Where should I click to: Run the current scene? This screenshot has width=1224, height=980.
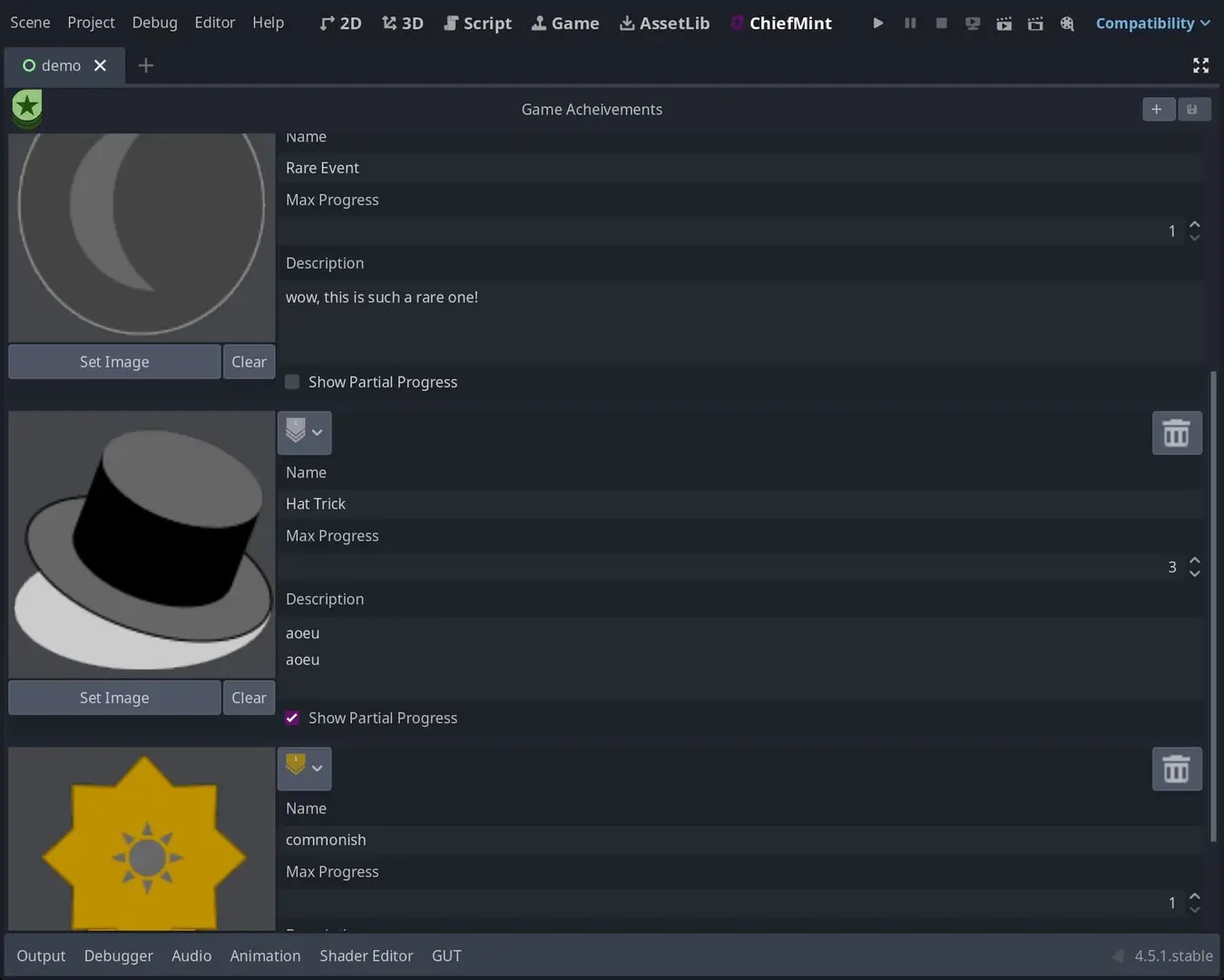pyautogui.click(x=972, y=23)
